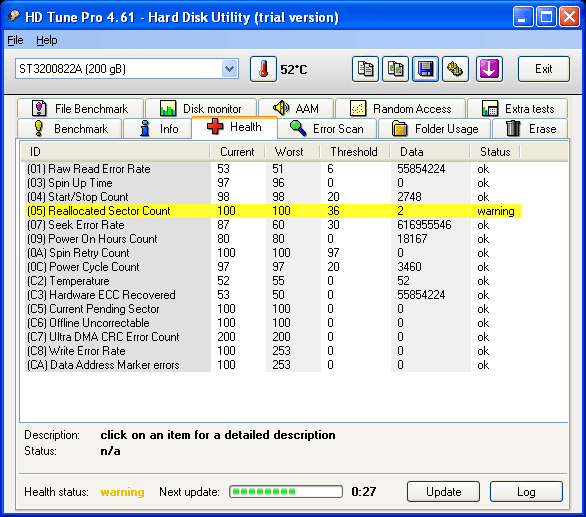
Task: Click the 52°C temperature reading
Action: coord(294,70)
